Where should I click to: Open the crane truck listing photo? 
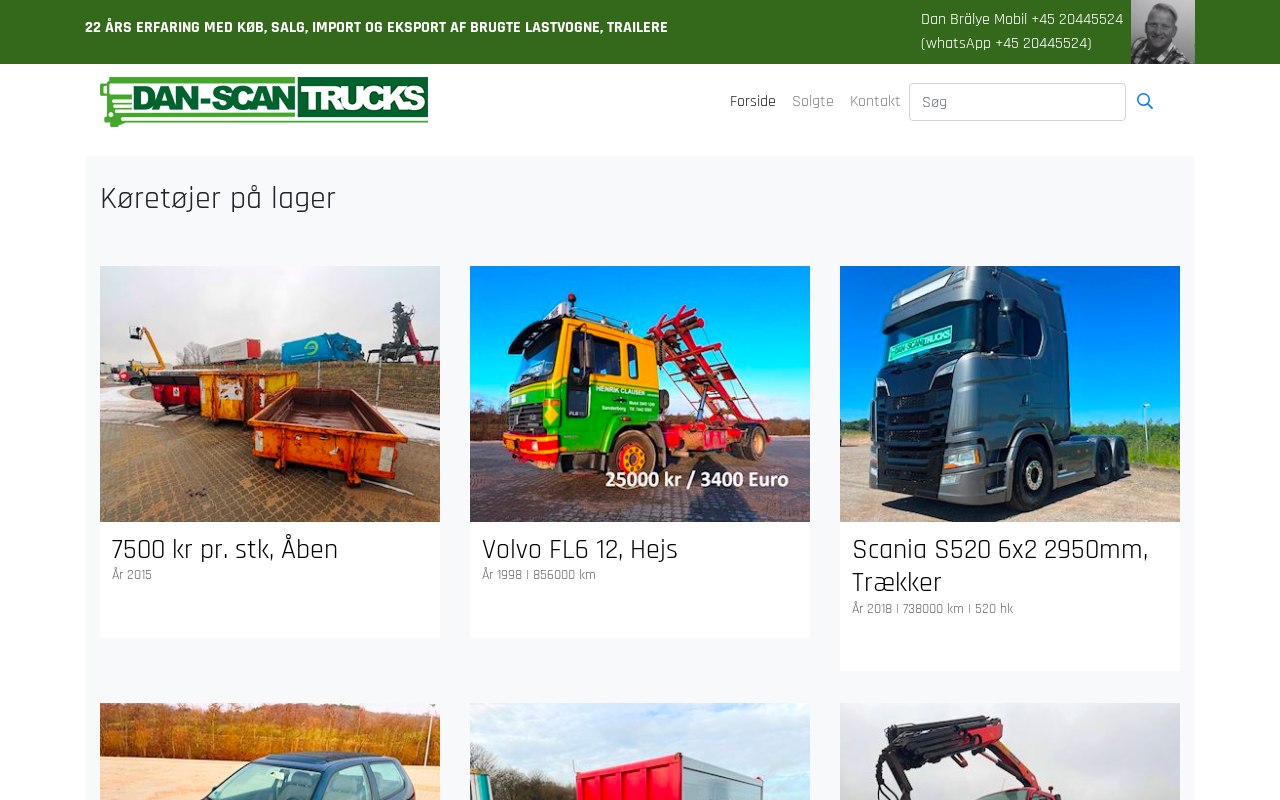(x=1010, y=752)
